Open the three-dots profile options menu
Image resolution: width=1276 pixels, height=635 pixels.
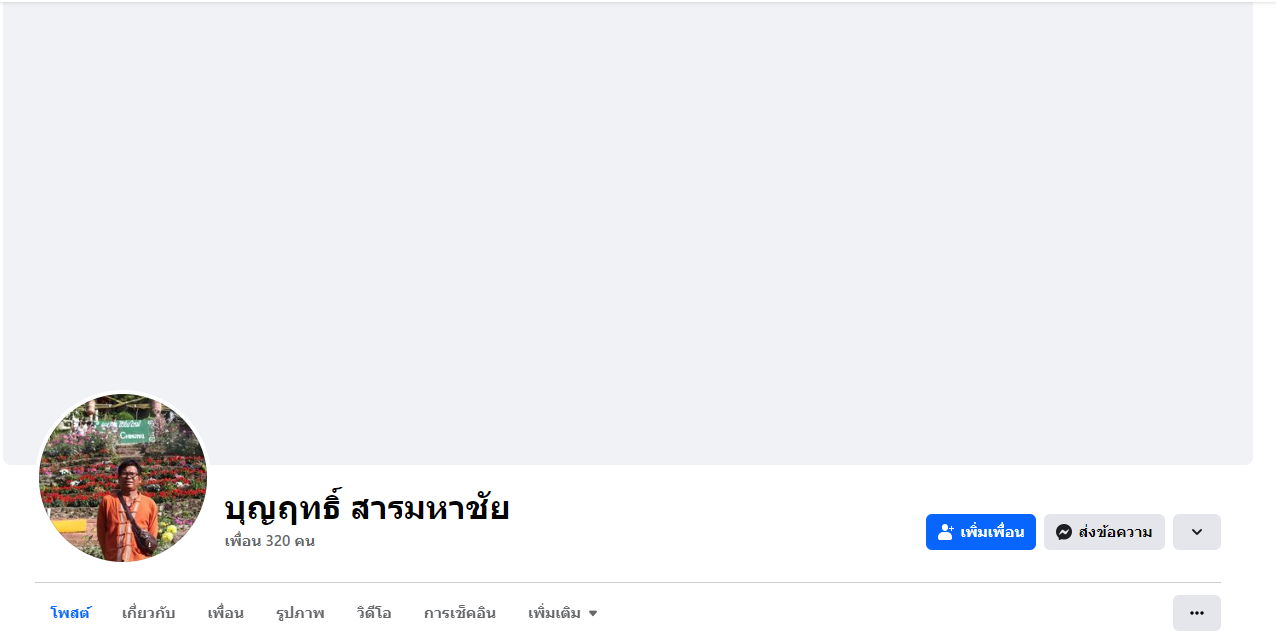(1196, 613)
